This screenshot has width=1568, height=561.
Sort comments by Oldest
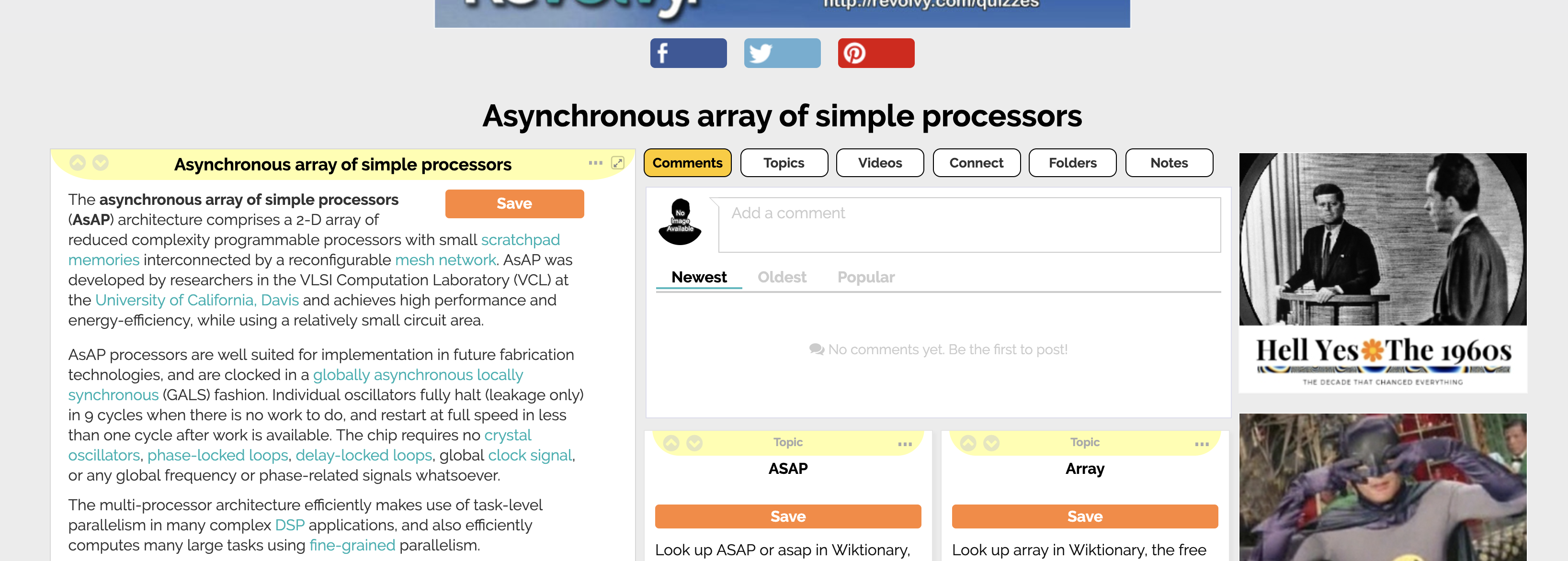point(782,278)
